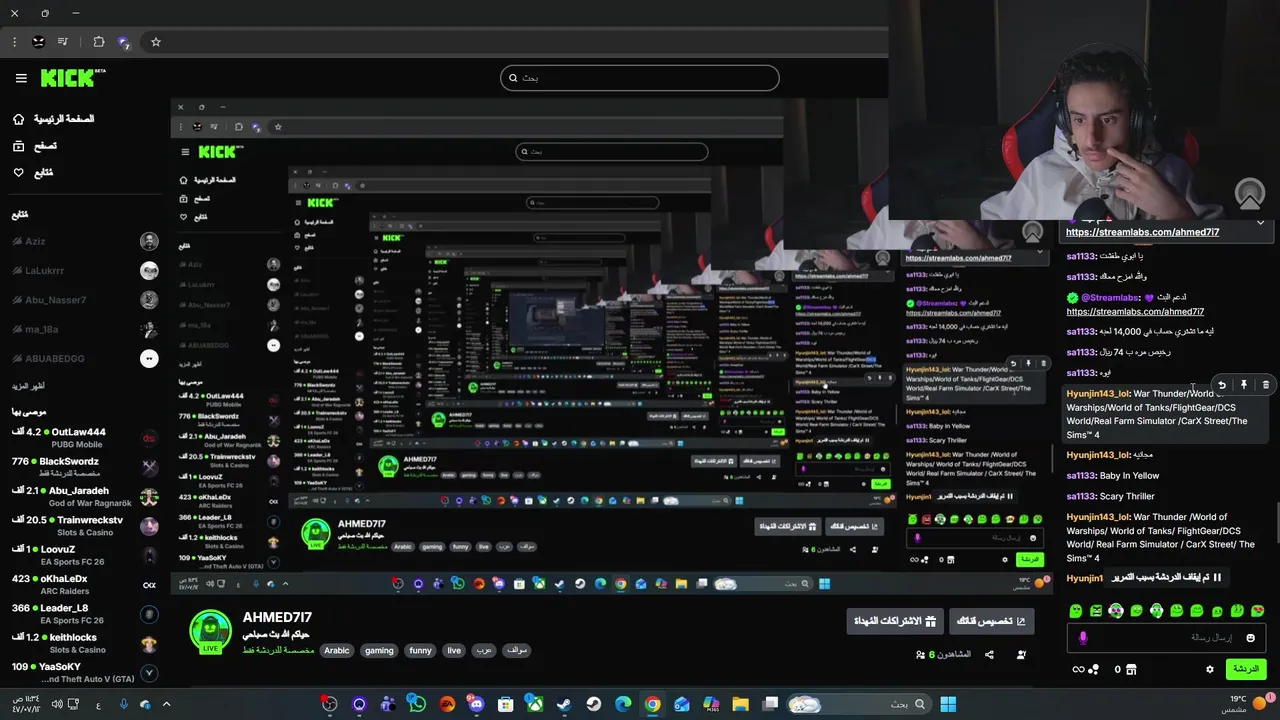The image size is (1280, 720).
Task: Click the Chrome profile avatar icon
Action: 38,42
